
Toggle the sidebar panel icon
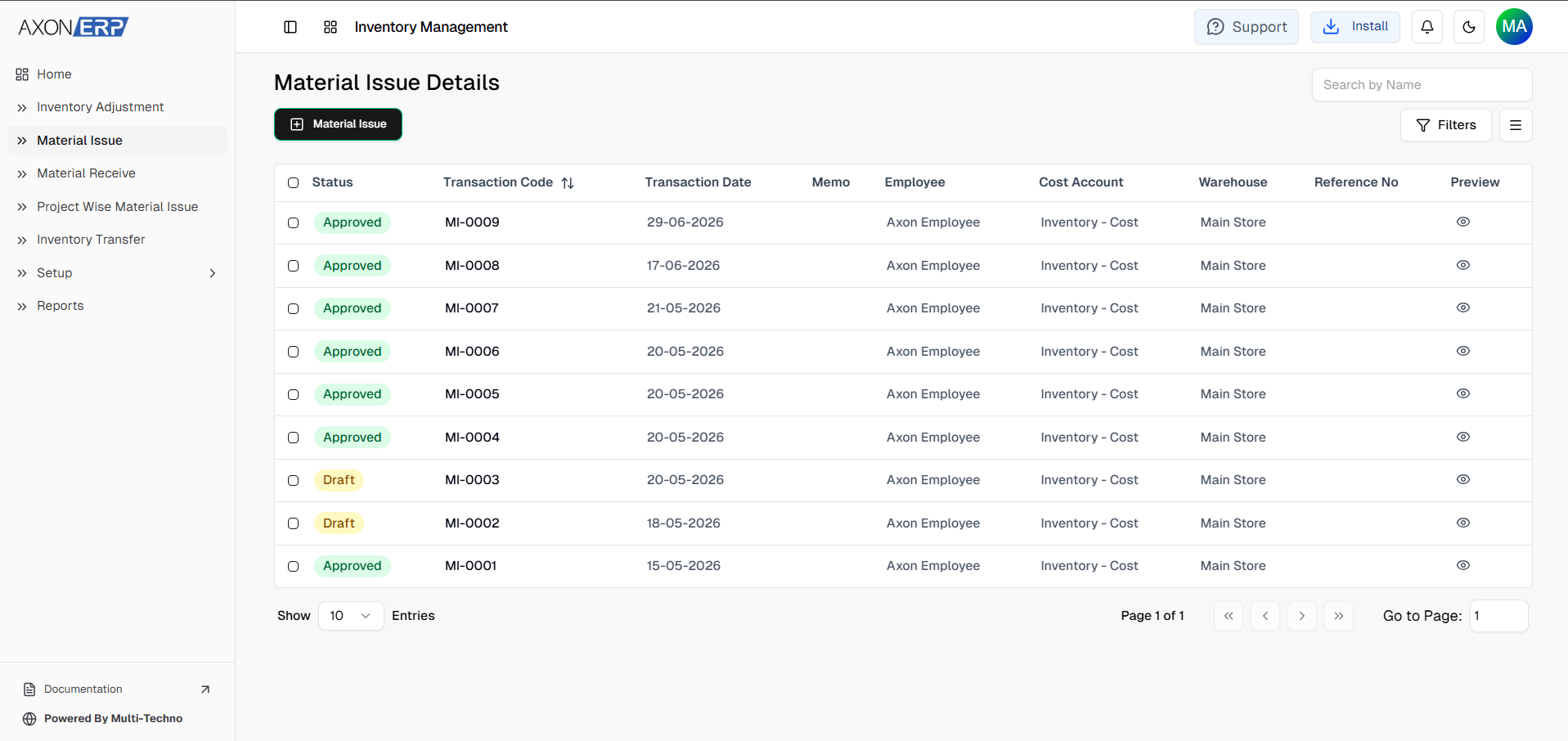coord(290,27)
